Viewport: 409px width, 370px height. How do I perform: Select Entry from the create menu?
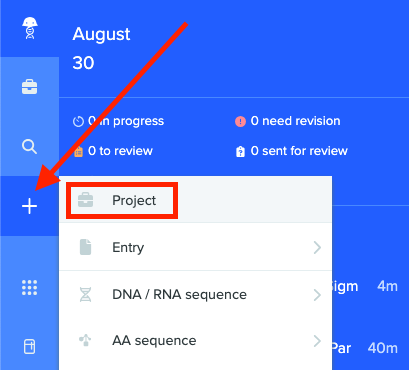click(196, 247)
